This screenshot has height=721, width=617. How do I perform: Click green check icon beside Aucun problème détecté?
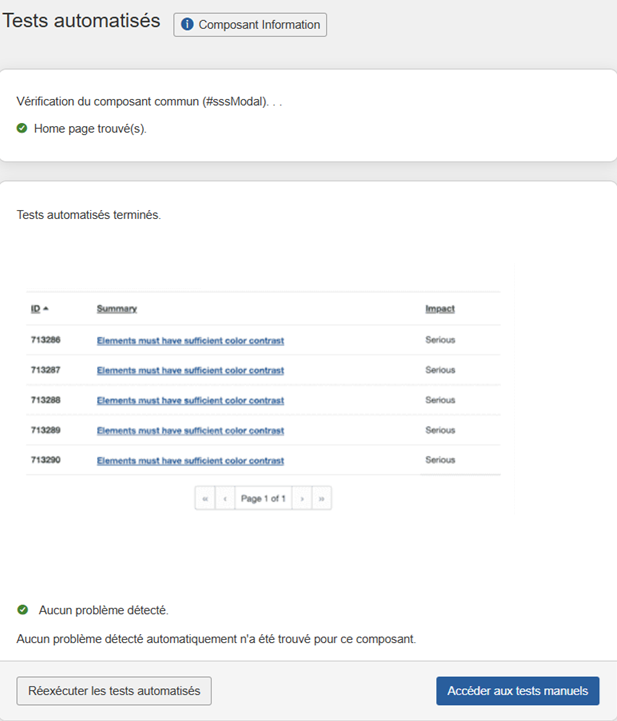[22, 609]
